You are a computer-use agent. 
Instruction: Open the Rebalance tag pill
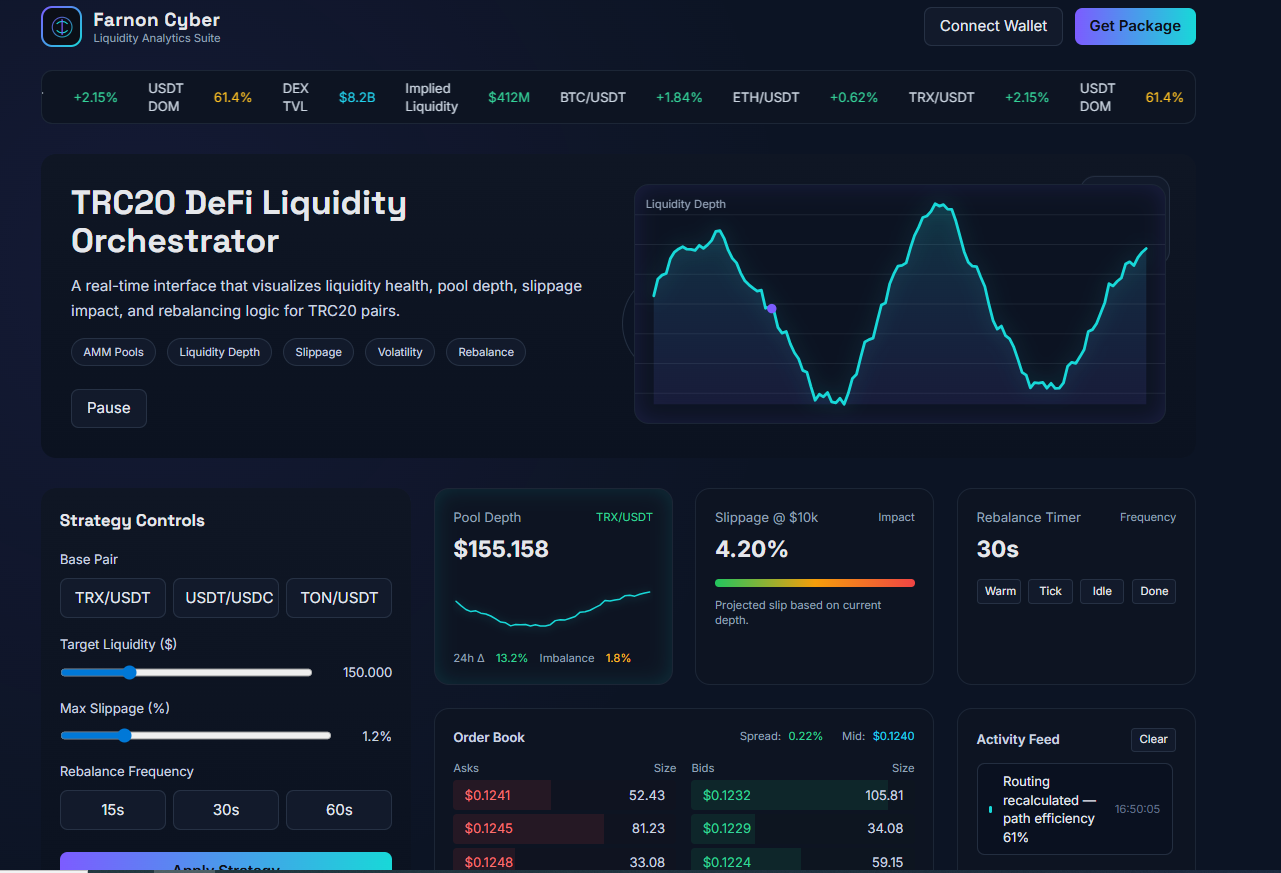click(x=486, y=352)
